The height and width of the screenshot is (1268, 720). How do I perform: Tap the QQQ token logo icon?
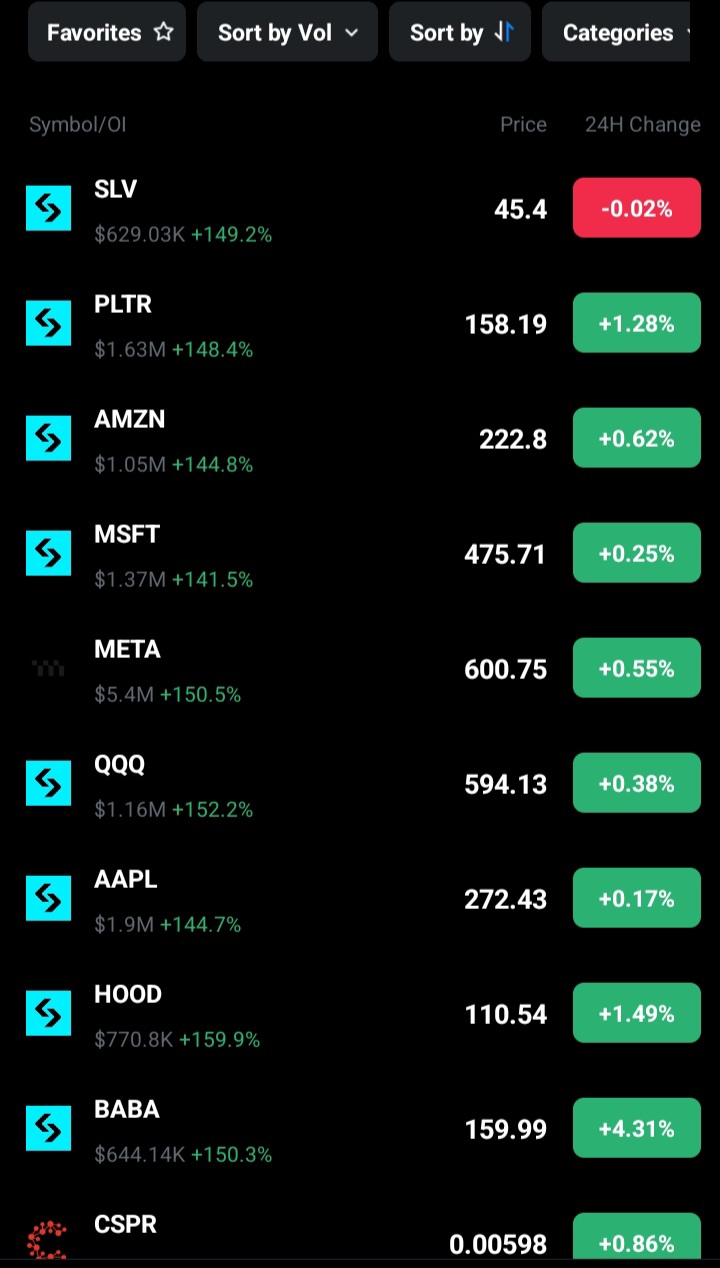pyautogui.click(x=48, y=784)
